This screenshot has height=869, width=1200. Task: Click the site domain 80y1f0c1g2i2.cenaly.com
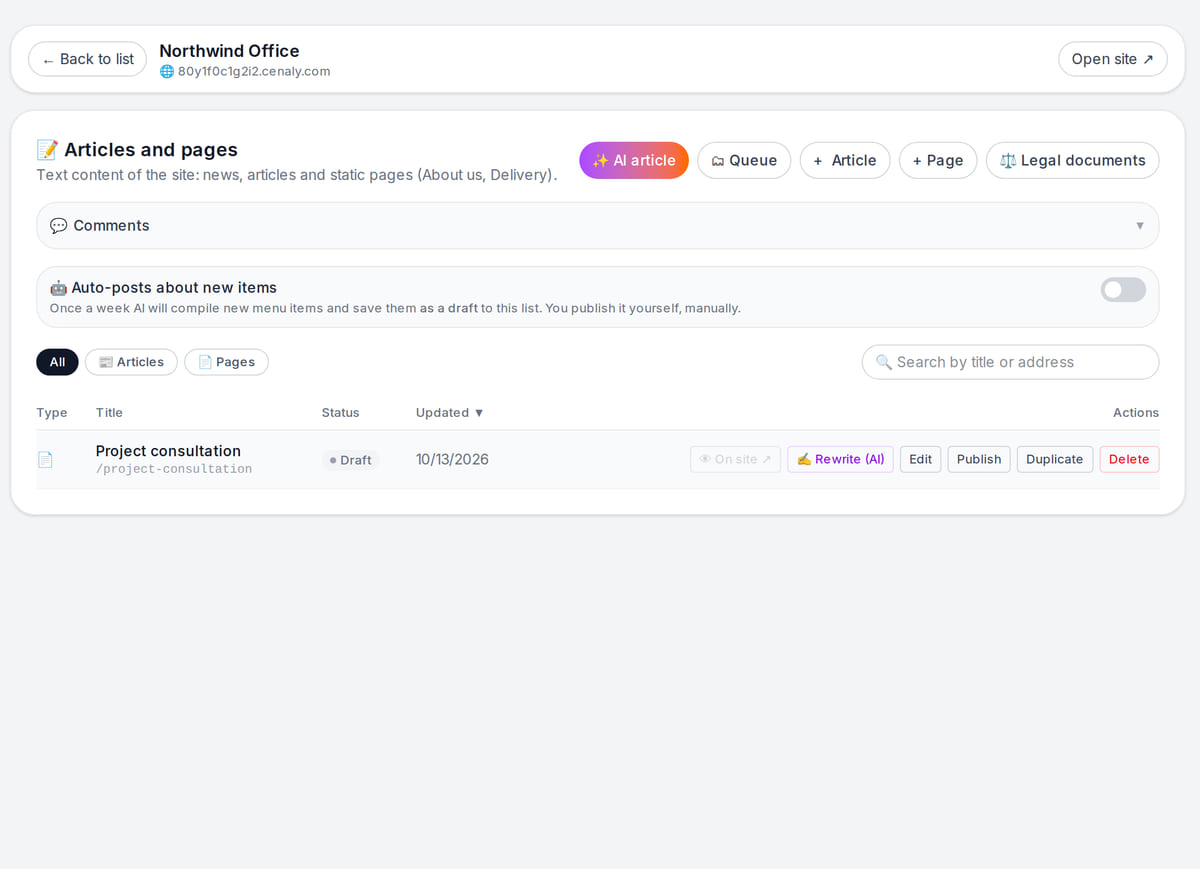pos(254,72)
